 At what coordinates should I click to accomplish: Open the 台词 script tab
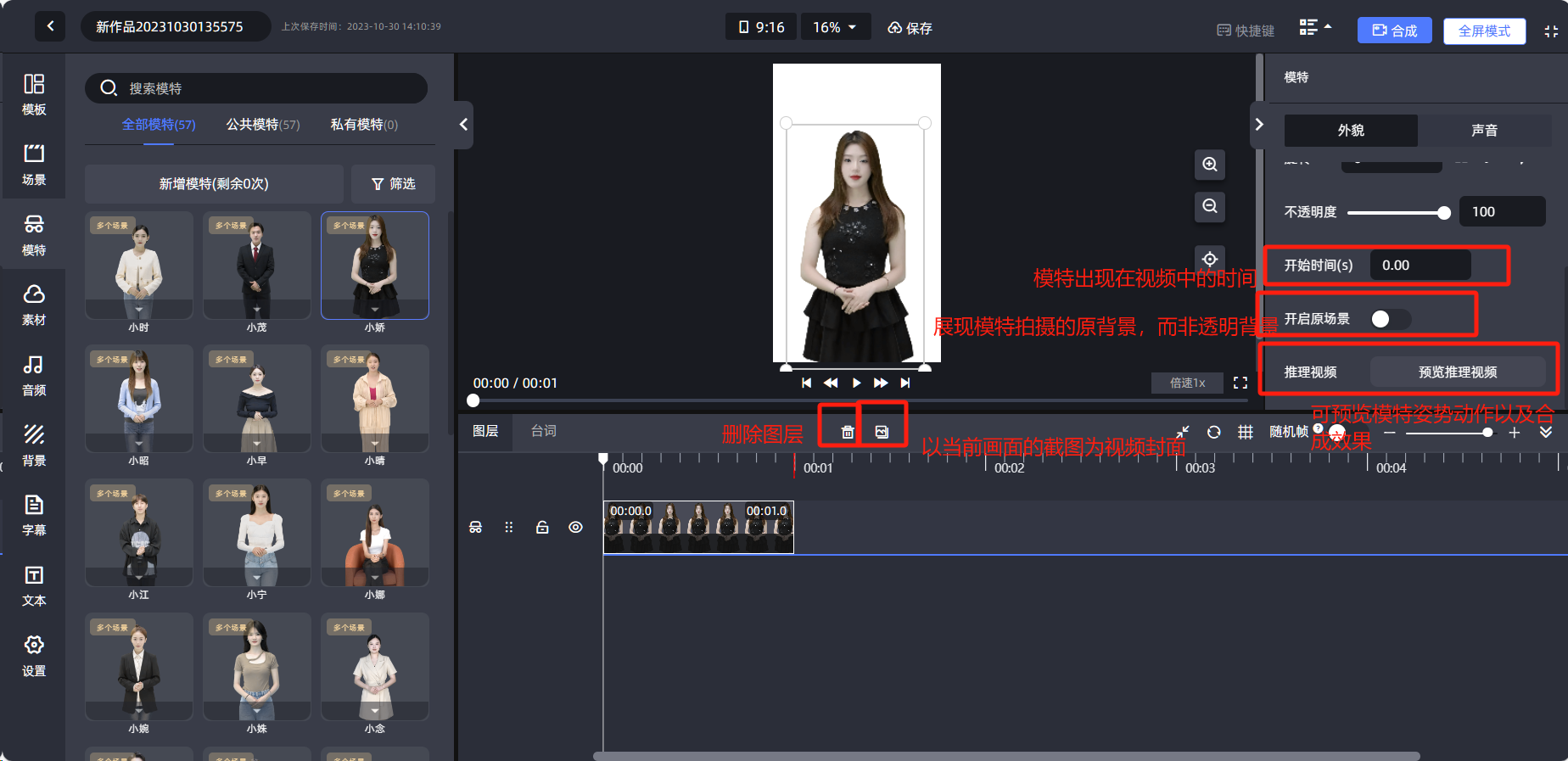[x=544, y=431]
